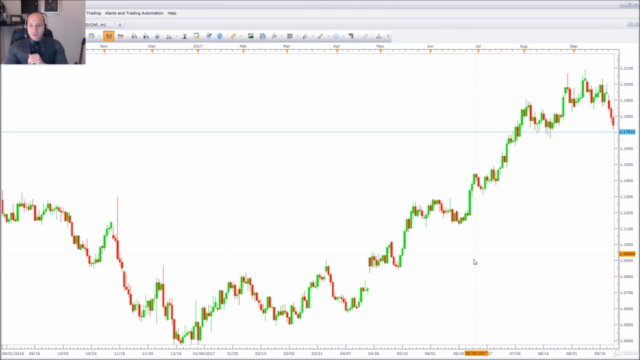
Task: Click the yellow note icon in toolbar
Action: [196, 36]
